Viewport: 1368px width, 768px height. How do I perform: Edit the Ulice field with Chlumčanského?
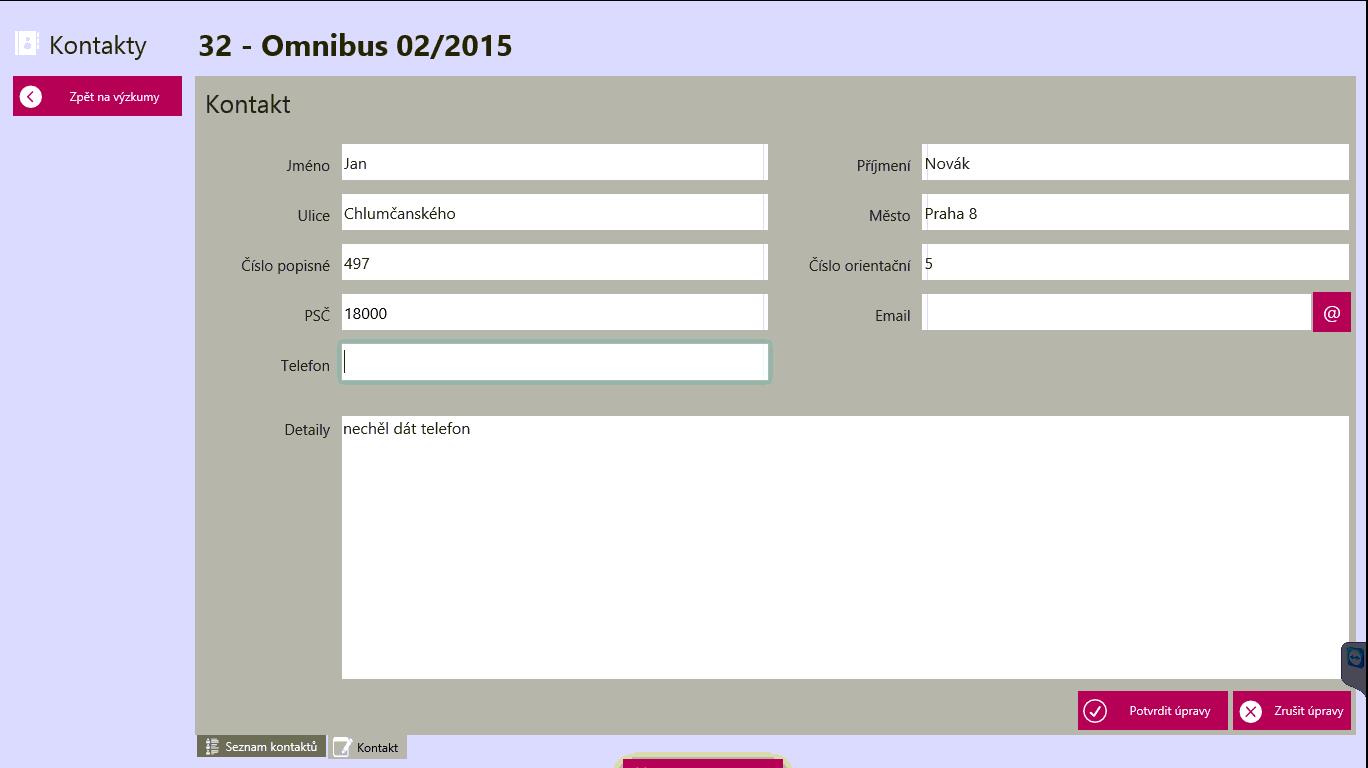[x=553, y=213]
